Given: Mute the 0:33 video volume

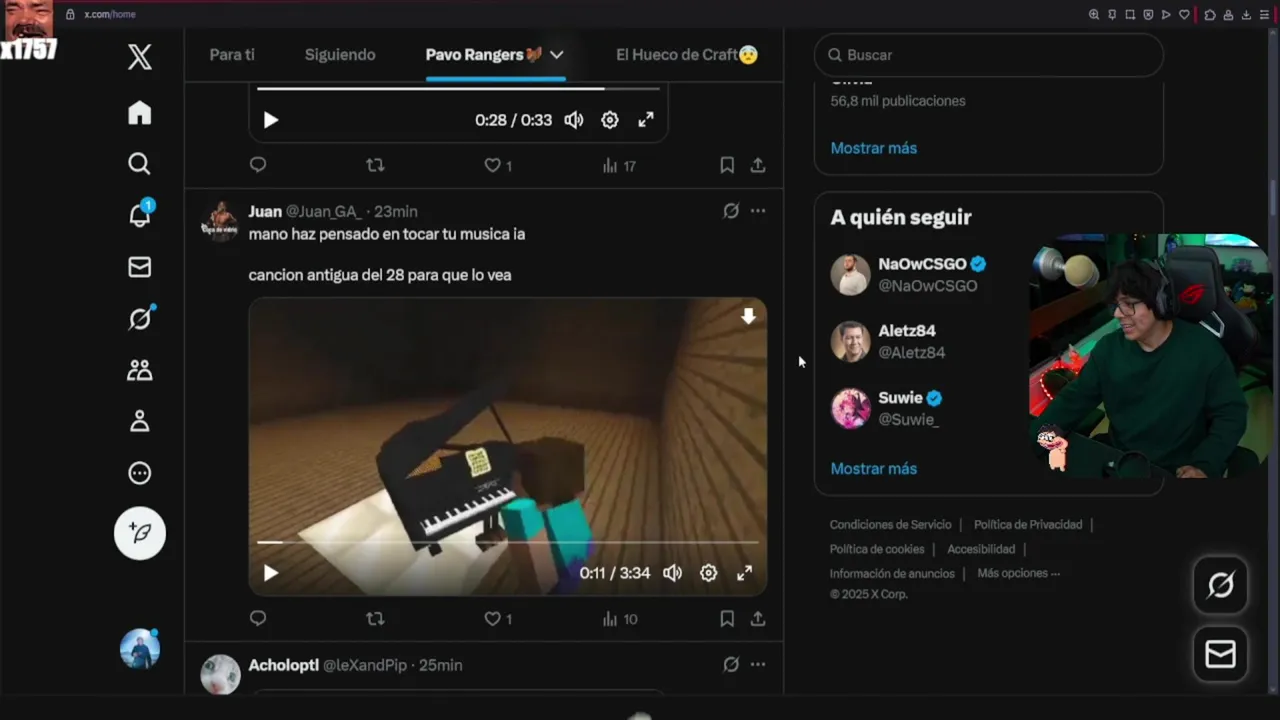Looking at the screenshot, I should click(x=574, y=120).
